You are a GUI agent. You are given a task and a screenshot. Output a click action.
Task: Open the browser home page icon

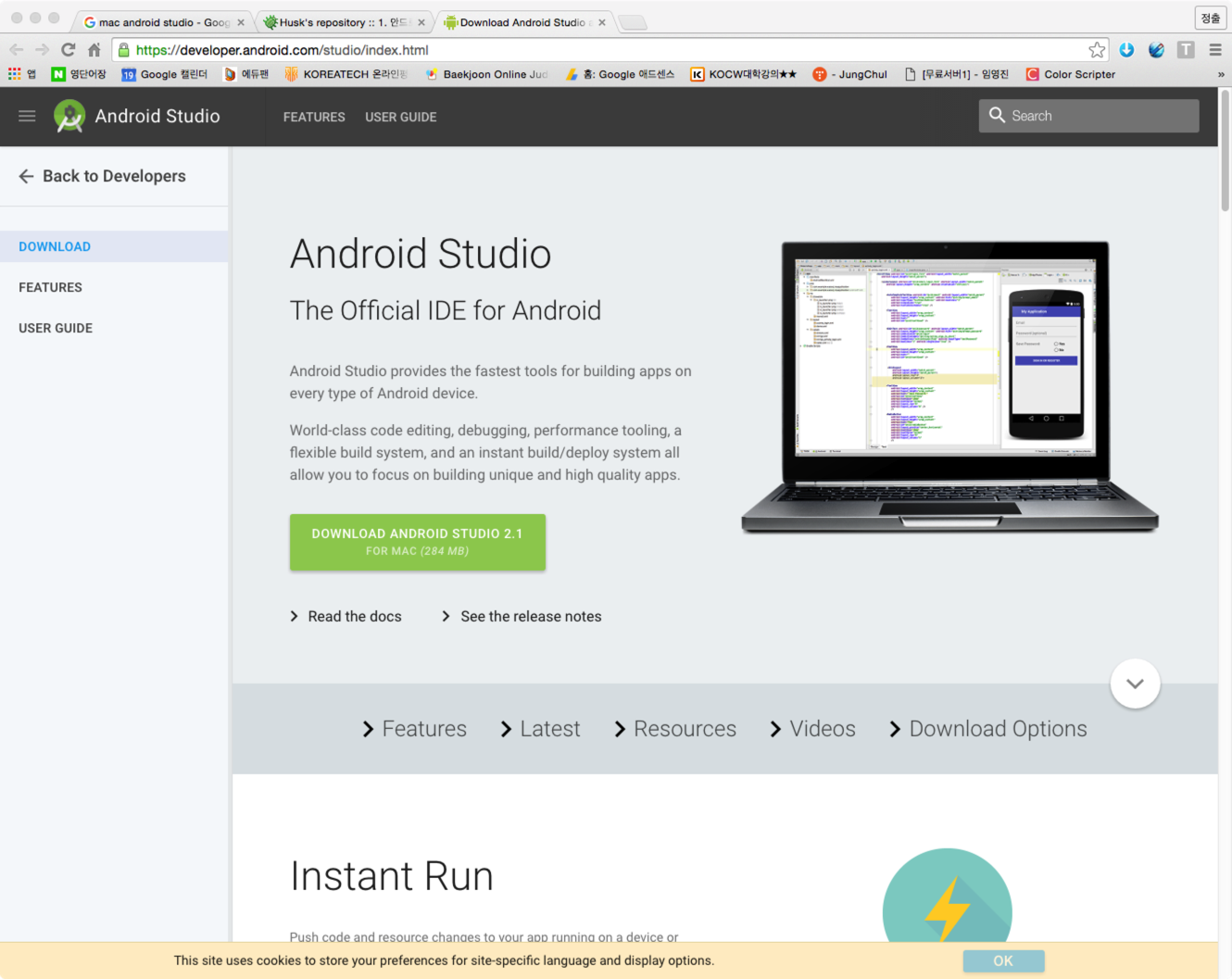point(94,50)
